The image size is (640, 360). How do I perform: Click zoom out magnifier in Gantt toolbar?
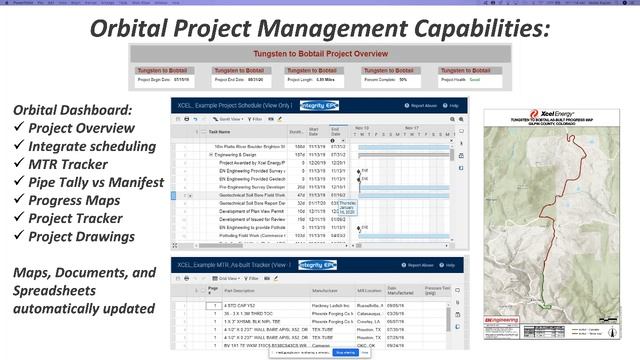coord(452,119)
